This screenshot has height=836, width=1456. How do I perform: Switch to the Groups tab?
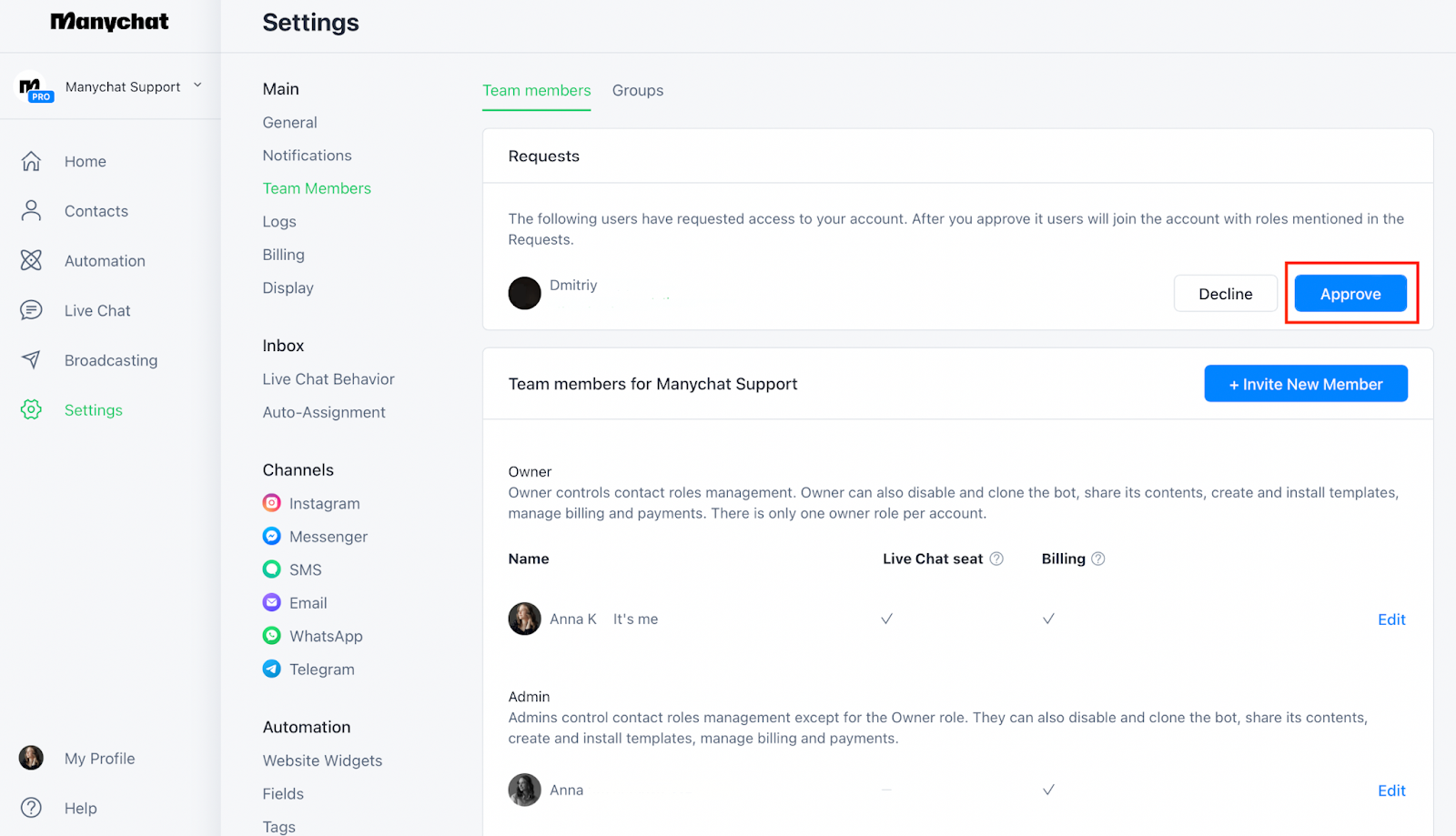(x=637, y=90)
